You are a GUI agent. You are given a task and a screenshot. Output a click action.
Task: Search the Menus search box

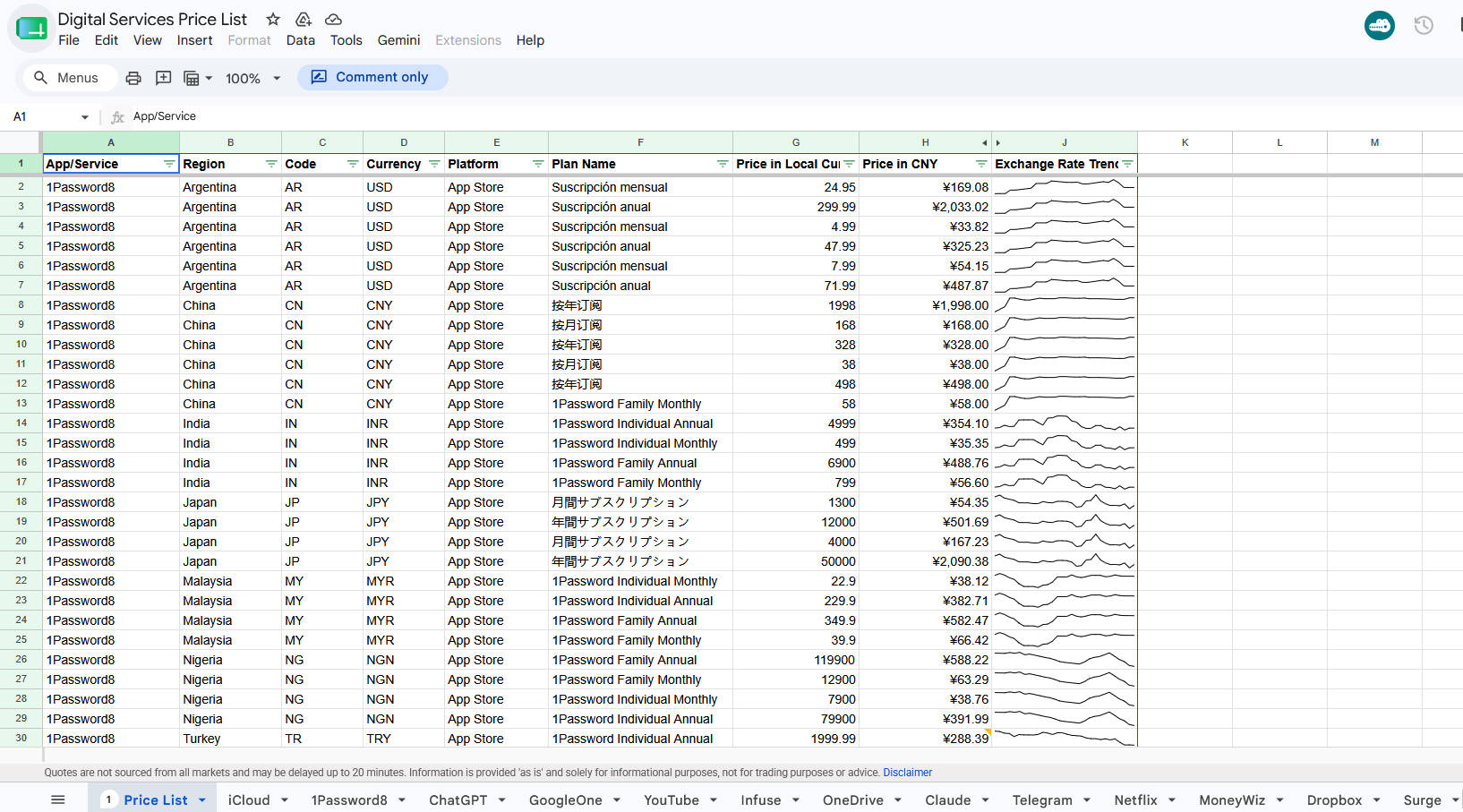pyautogui.click(x=69, y=78)
